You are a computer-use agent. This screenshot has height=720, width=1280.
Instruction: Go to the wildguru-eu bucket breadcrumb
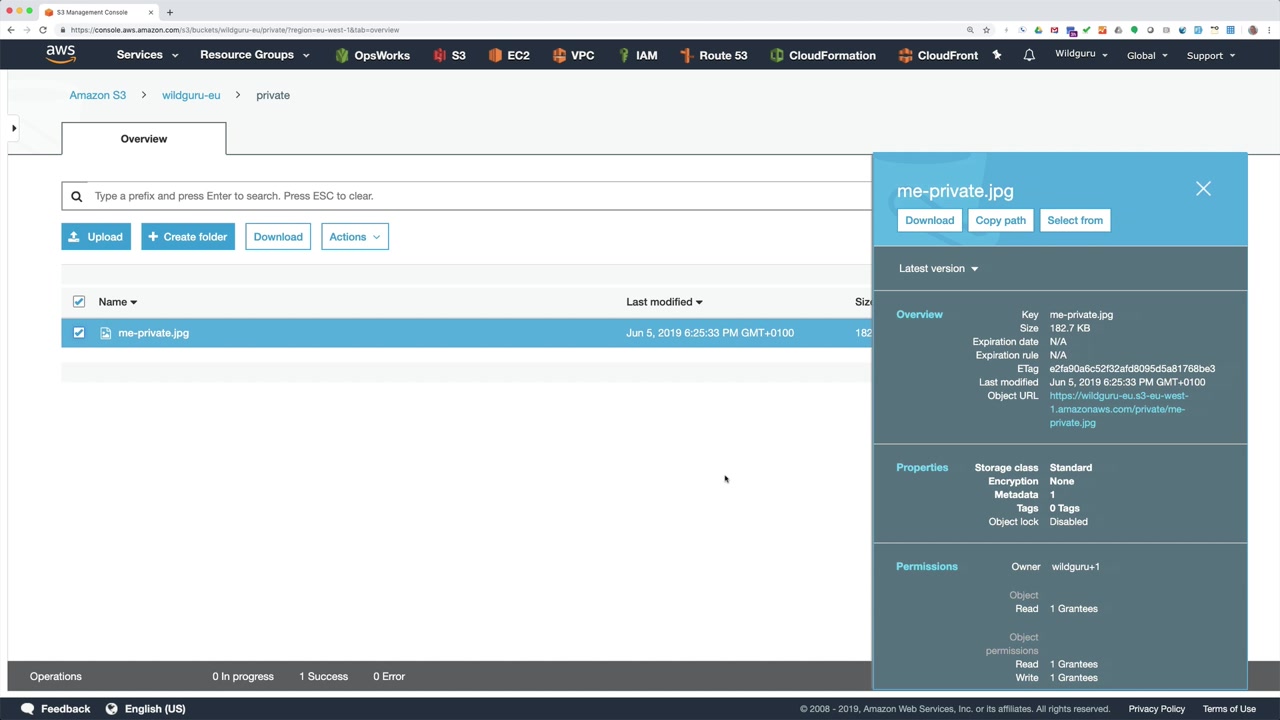(191, 95)
